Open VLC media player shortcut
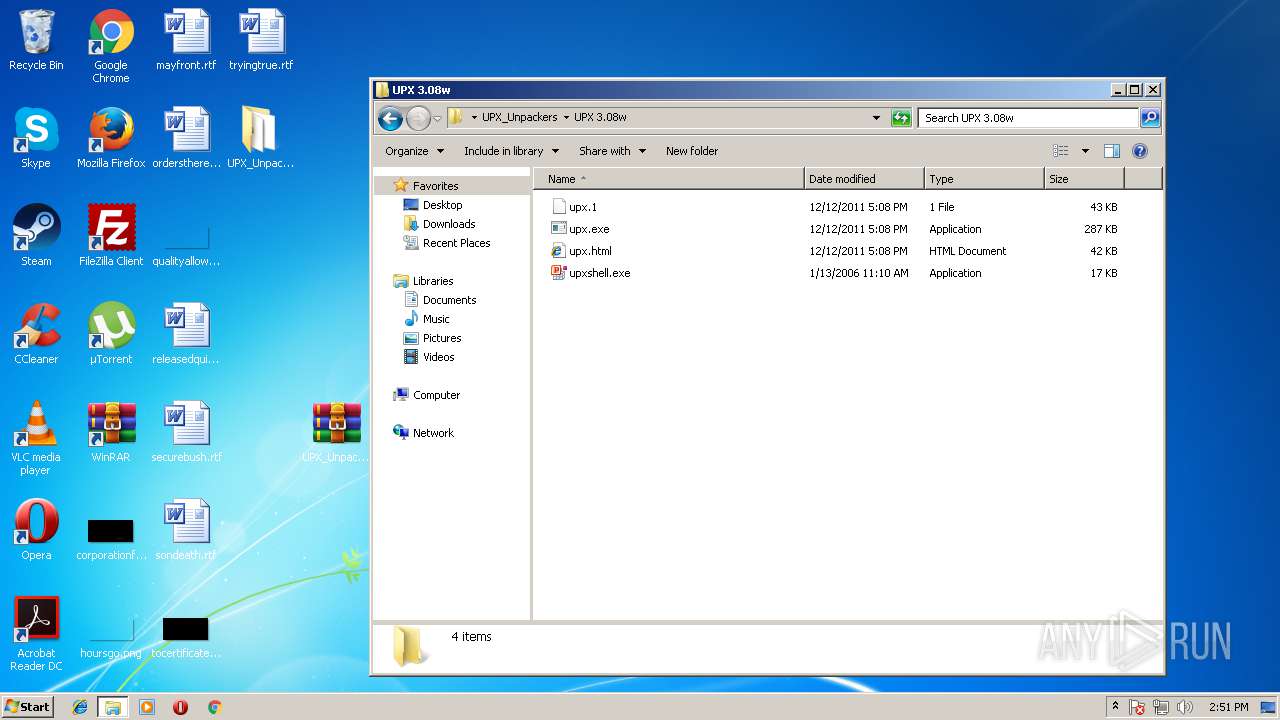 pyautogui.click(x=36, y=438)
